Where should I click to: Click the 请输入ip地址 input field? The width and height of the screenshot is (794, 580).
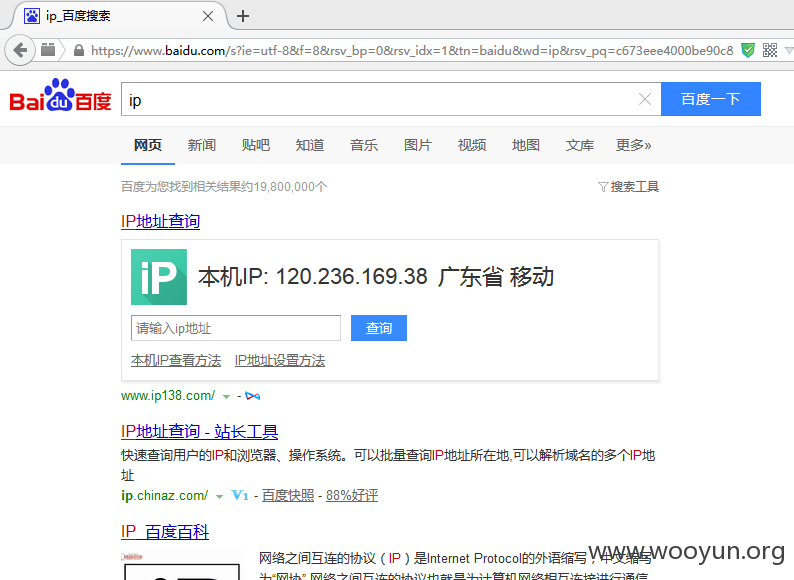coord(236,328)
